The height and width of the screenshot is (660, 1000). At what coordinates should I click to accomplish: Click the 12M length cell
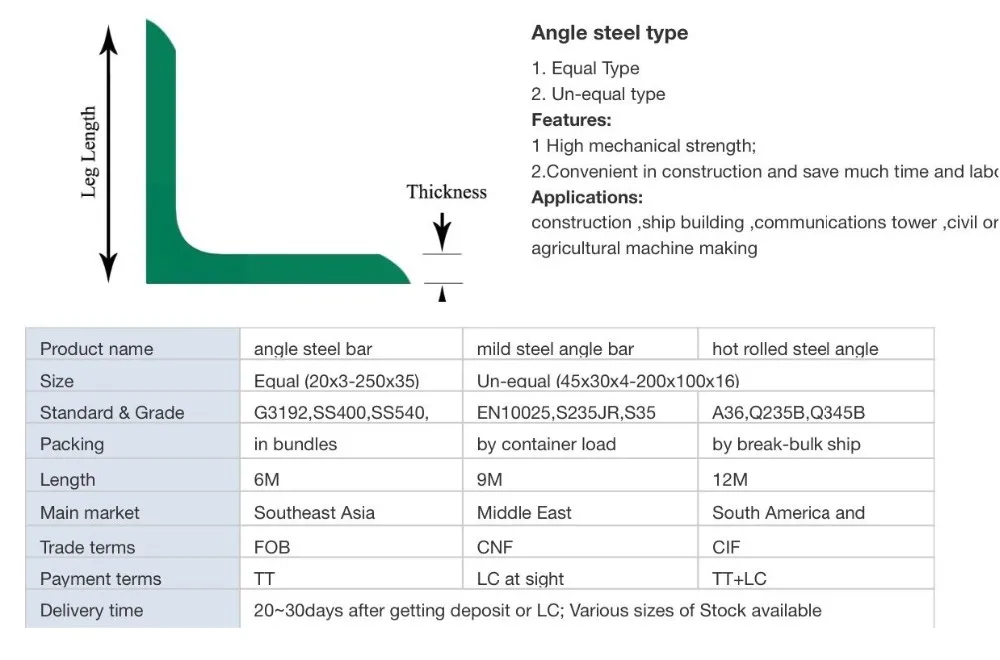[x=729, y=480]
